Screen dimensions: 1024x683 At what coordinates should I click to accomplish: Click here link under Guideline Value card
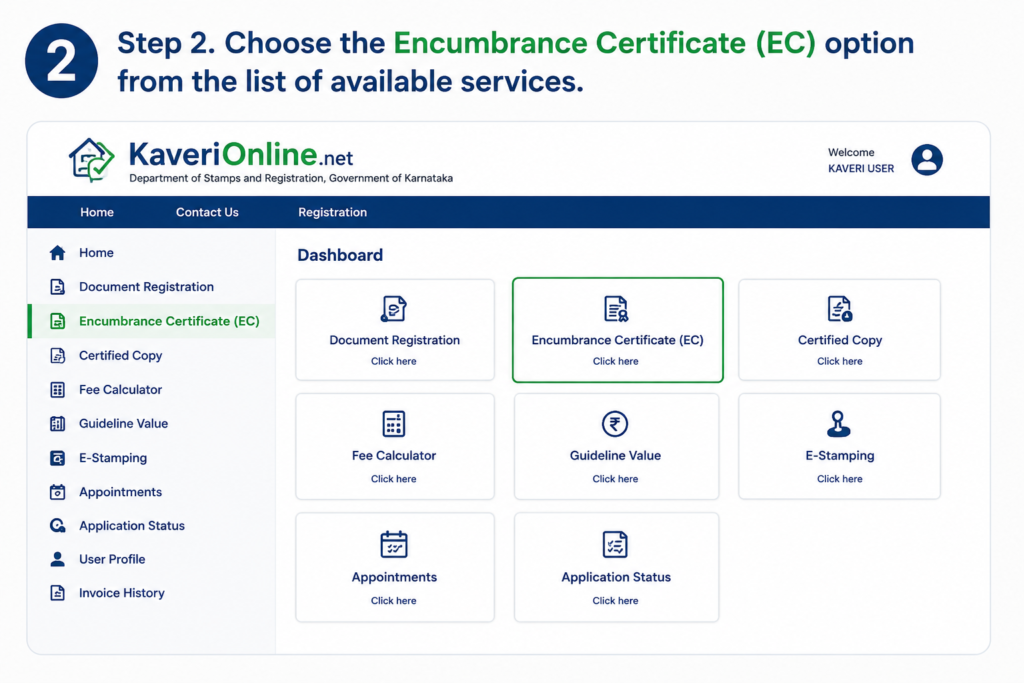pyautogui.click(x=615, y=479)
